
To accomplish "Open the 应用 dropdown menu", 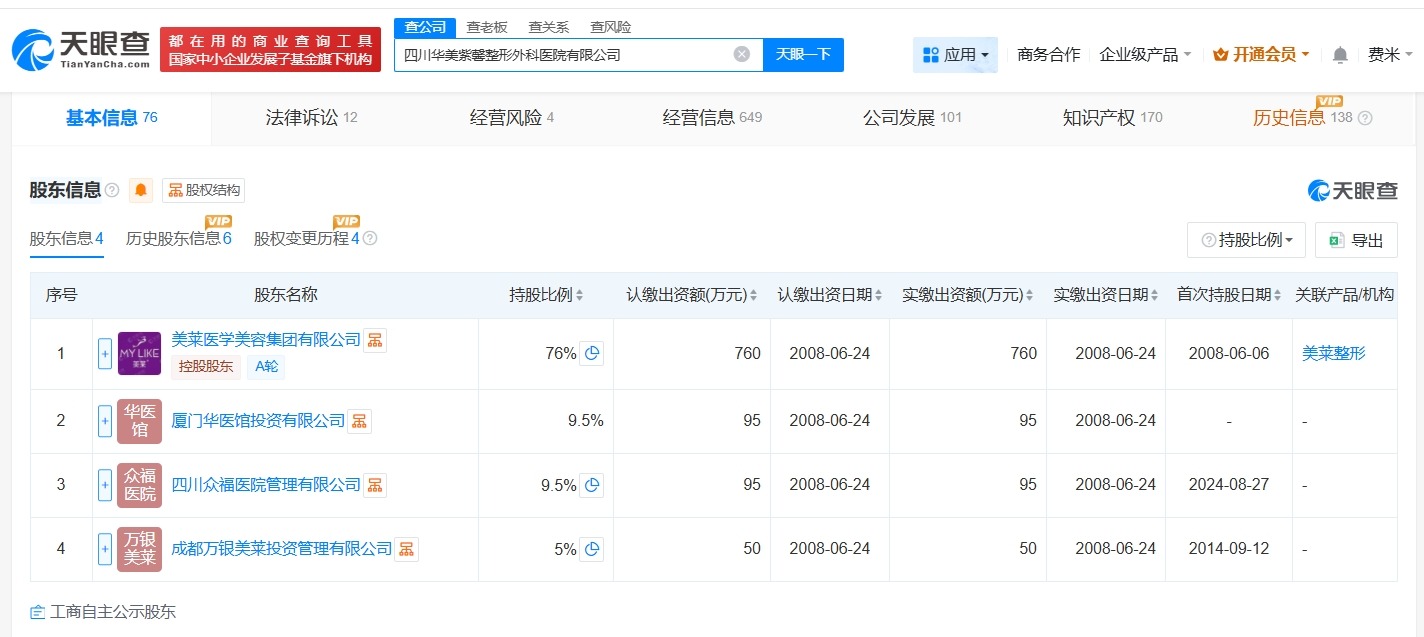I will (955, 55).
